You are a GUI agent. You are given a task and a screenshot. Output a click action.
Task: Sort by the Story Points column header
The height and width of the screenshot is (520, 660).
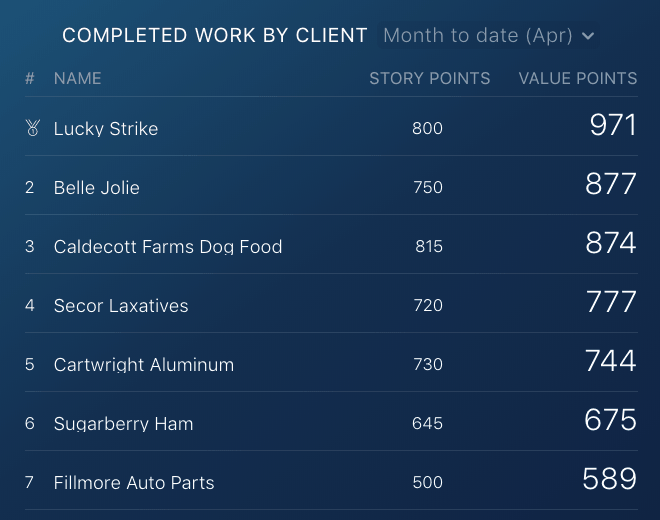click(x=429, y=78)
